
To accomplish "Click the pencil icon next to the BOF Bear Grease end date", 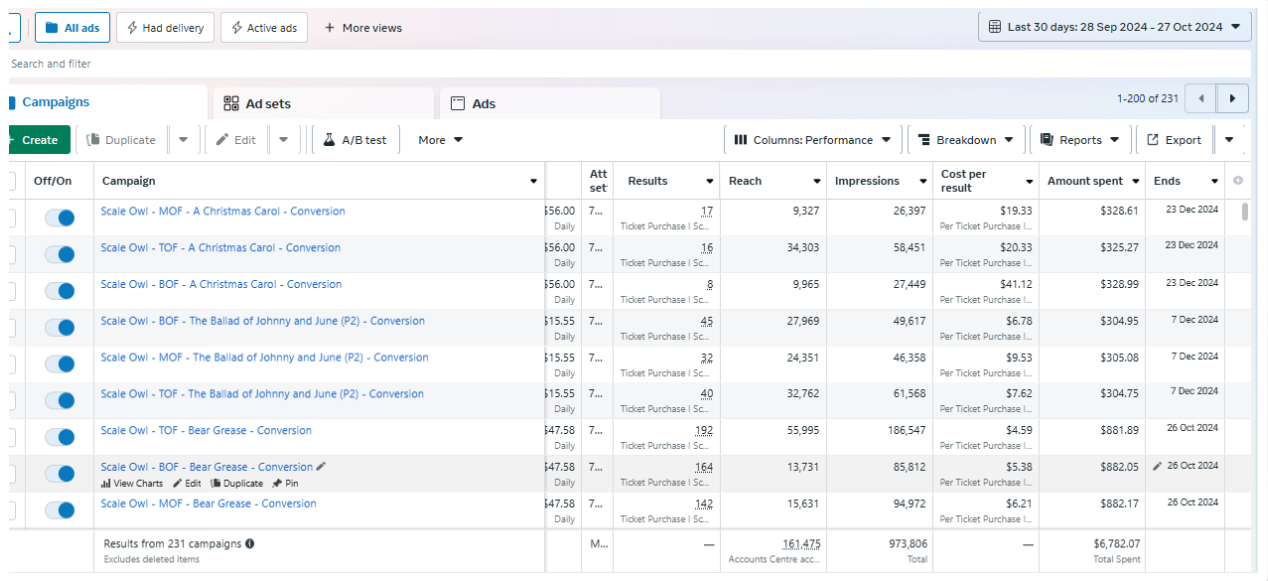I will click(1158, 466).
